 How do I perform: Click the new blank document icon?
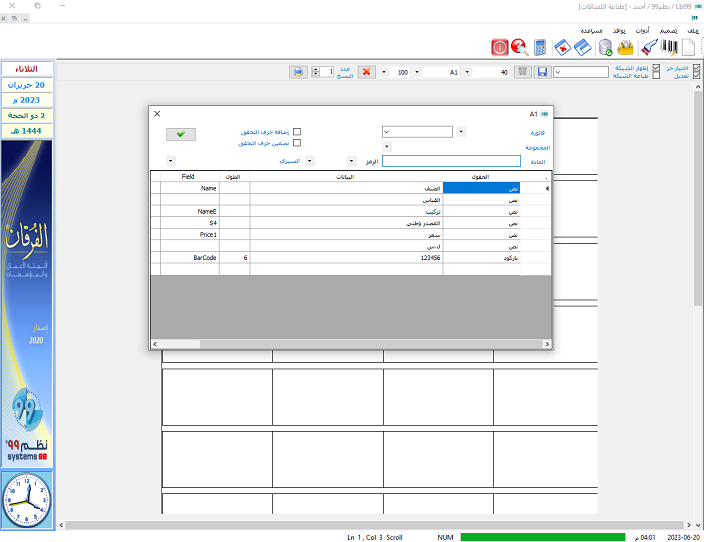pos(688,47)
